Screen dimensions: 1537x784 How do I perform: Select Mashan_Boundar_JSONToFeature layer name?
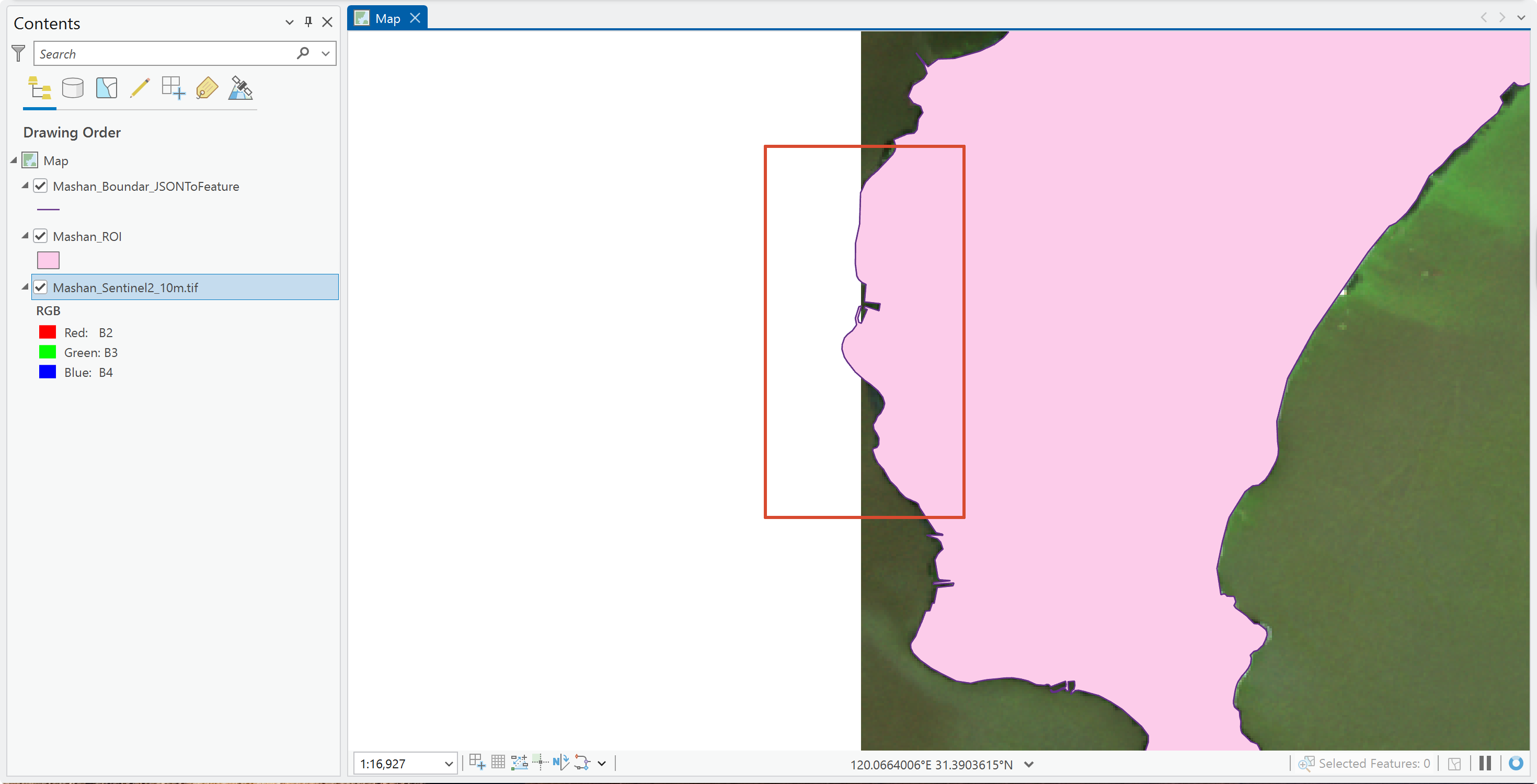click(x=146, y=186)
